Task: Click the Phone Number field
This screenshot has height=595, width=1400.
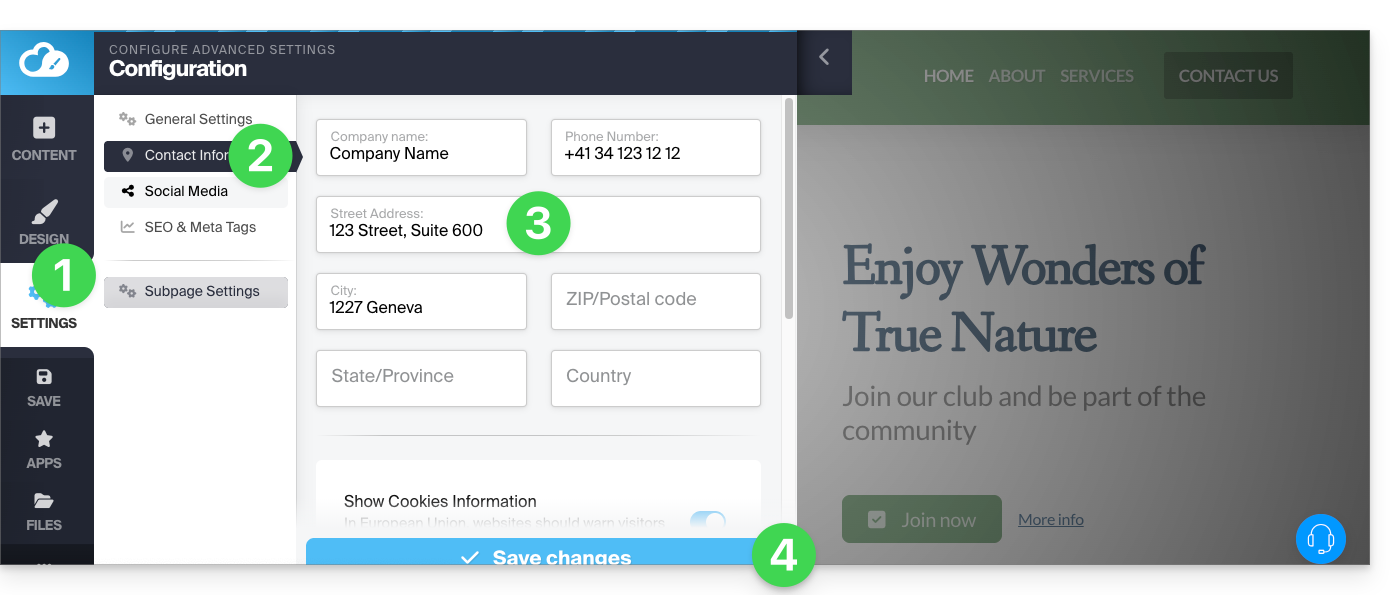Action: (656, 148)
